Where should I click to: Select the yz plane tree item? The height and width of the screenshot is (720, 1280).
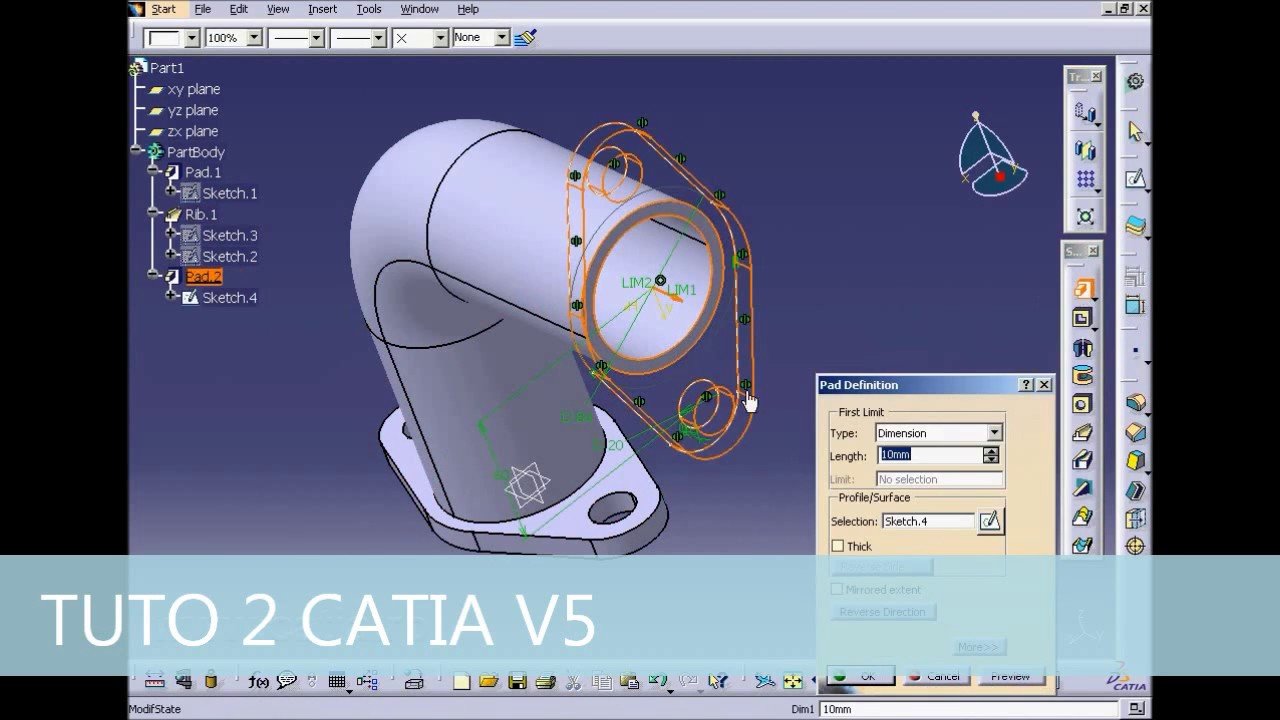coord(192,110)
